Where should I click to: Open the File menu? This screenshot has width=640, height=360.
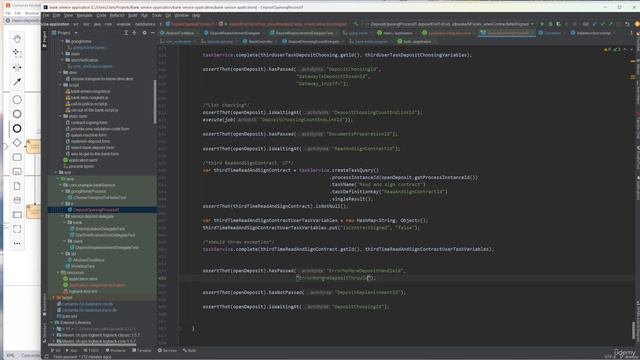click(x=46, y=16)
